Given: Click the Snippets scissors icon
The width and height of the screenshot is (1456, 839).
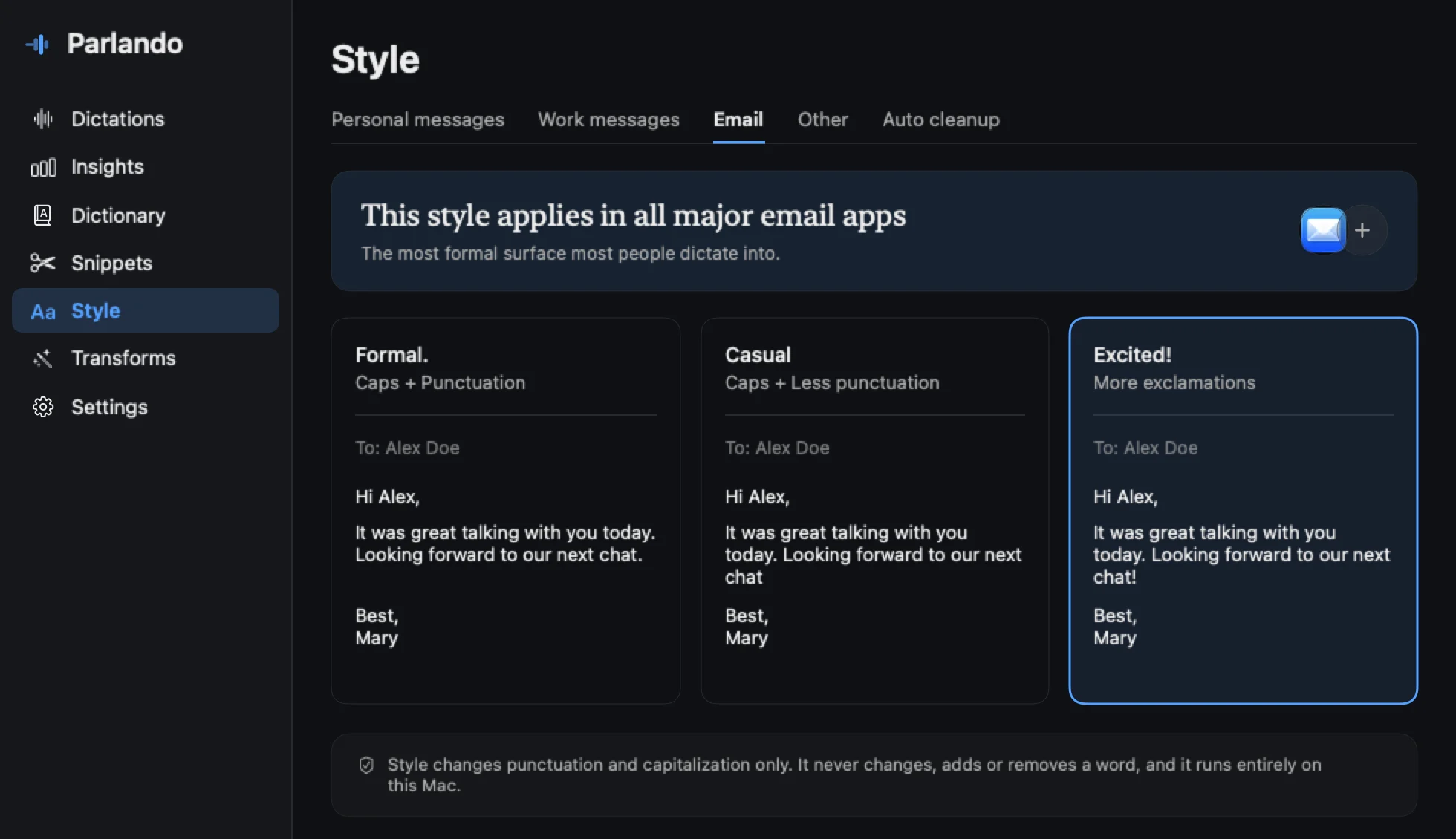Looking at the screenshot, I should [x=43, y=263].
